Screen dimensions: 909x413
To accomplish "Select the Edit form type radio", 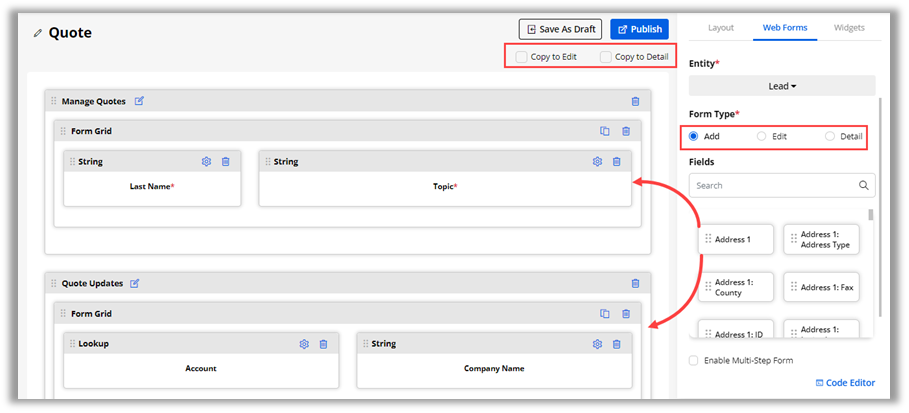I will click(762, 136).
